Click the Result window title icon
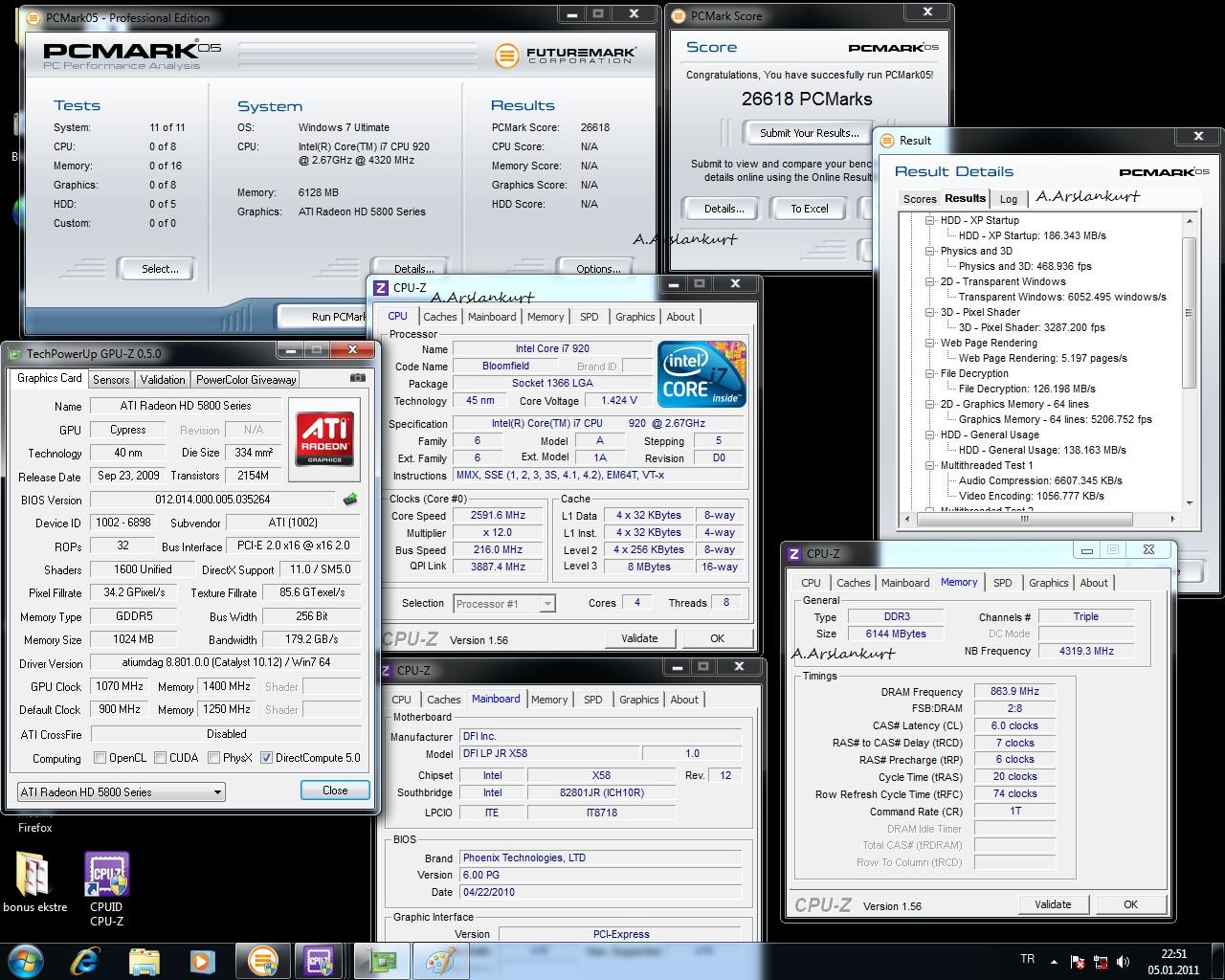Viewport: 1225px width, 980px height. (886, 140)
